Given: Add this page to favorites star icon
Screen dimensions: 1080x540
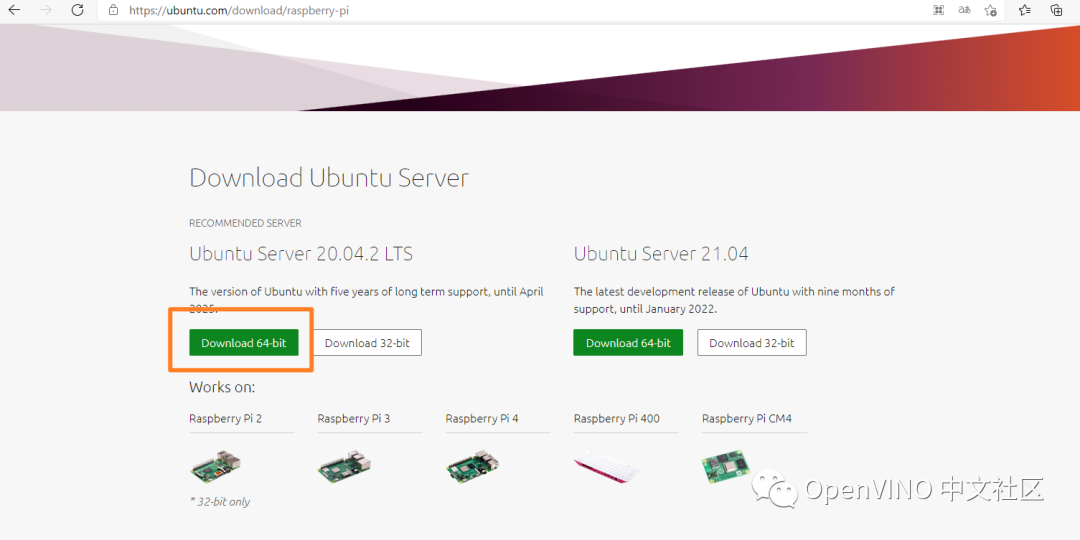Looking at the screenshot, I should click(990, 10).
